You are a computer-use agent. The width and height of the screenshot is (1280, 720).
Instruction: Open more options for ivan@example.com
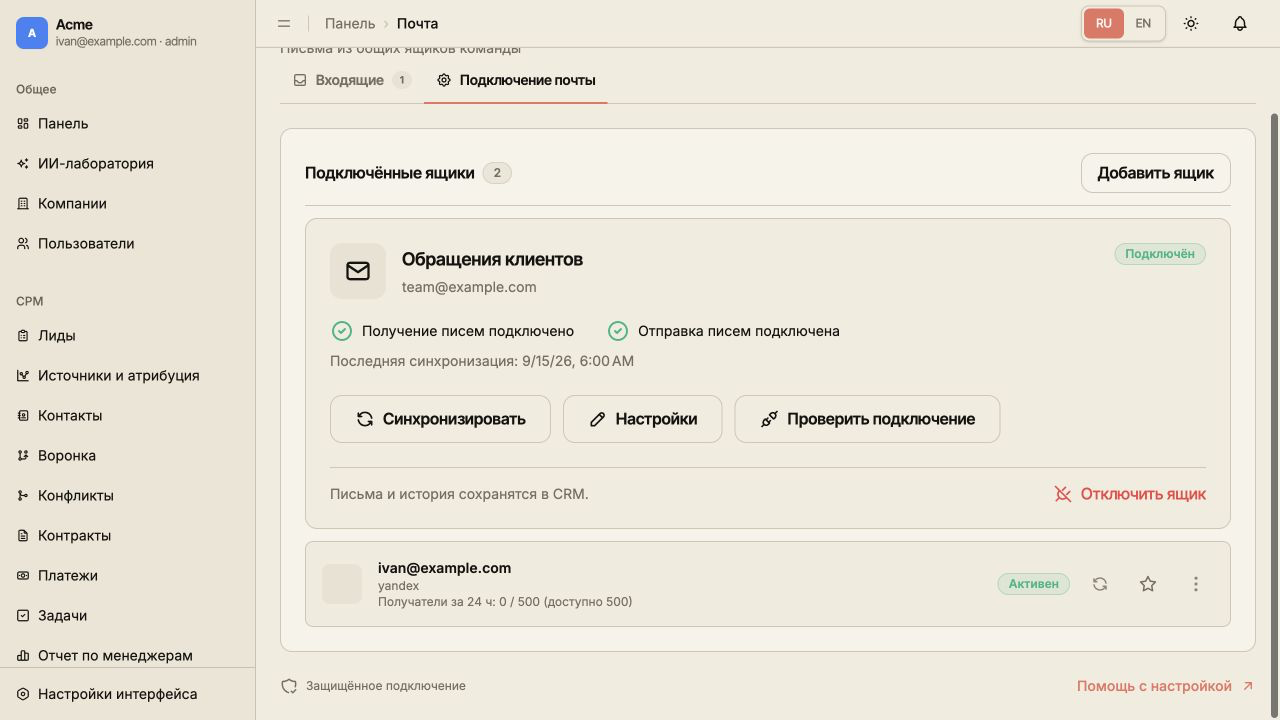pos(1196,584)
